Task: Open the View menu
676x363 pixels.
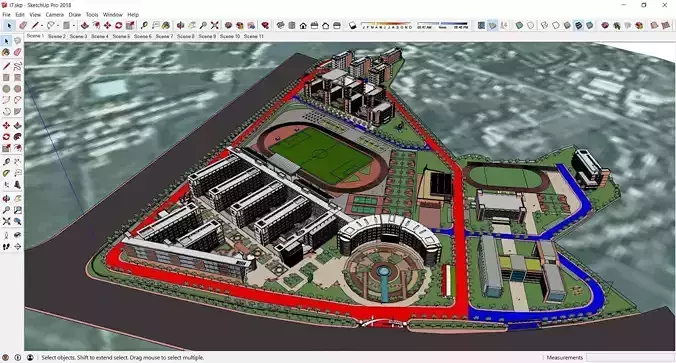Action: [x=35, y=14]
